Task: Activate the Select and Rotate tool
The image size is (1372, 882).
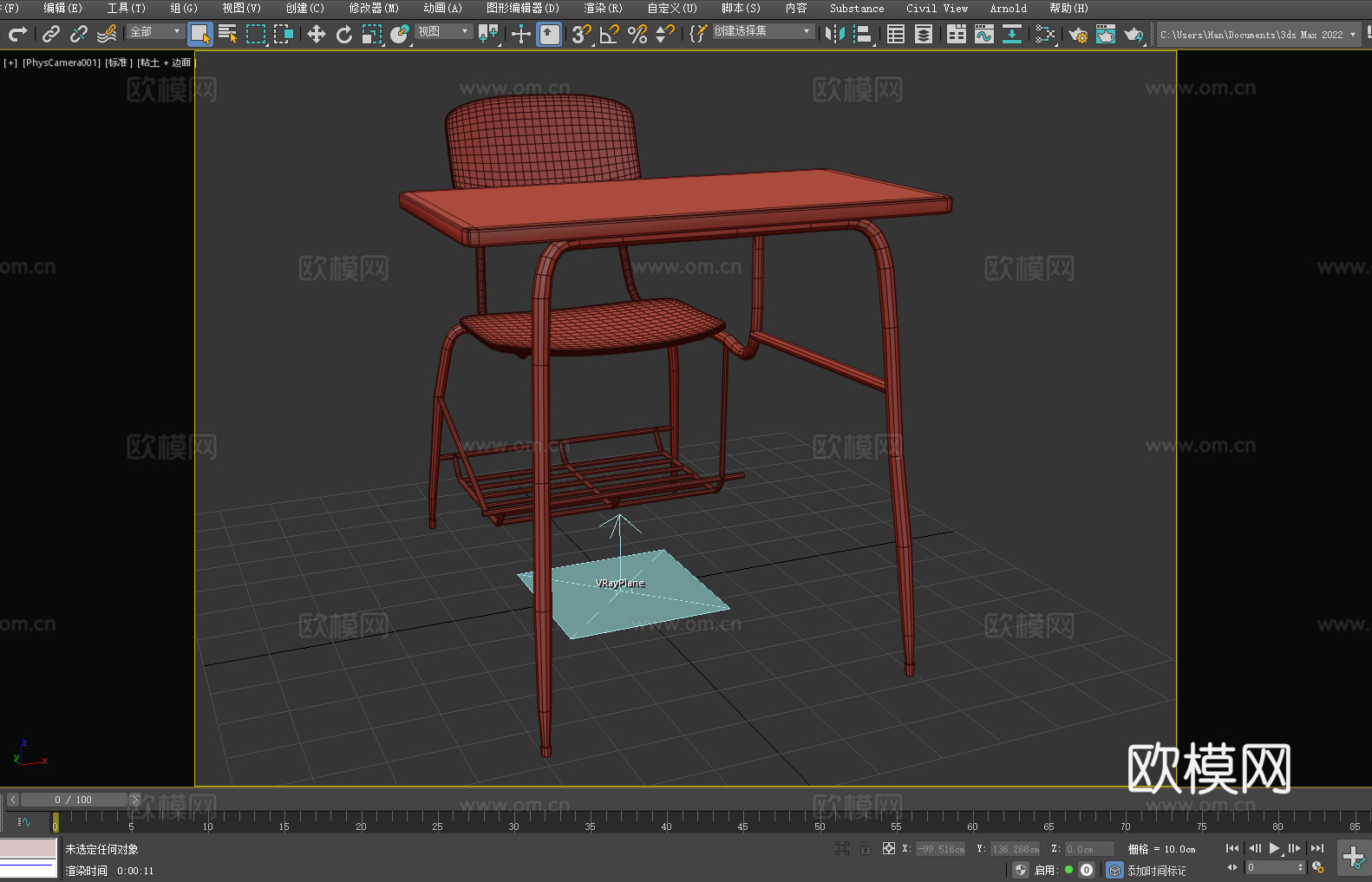Action: 344,34
